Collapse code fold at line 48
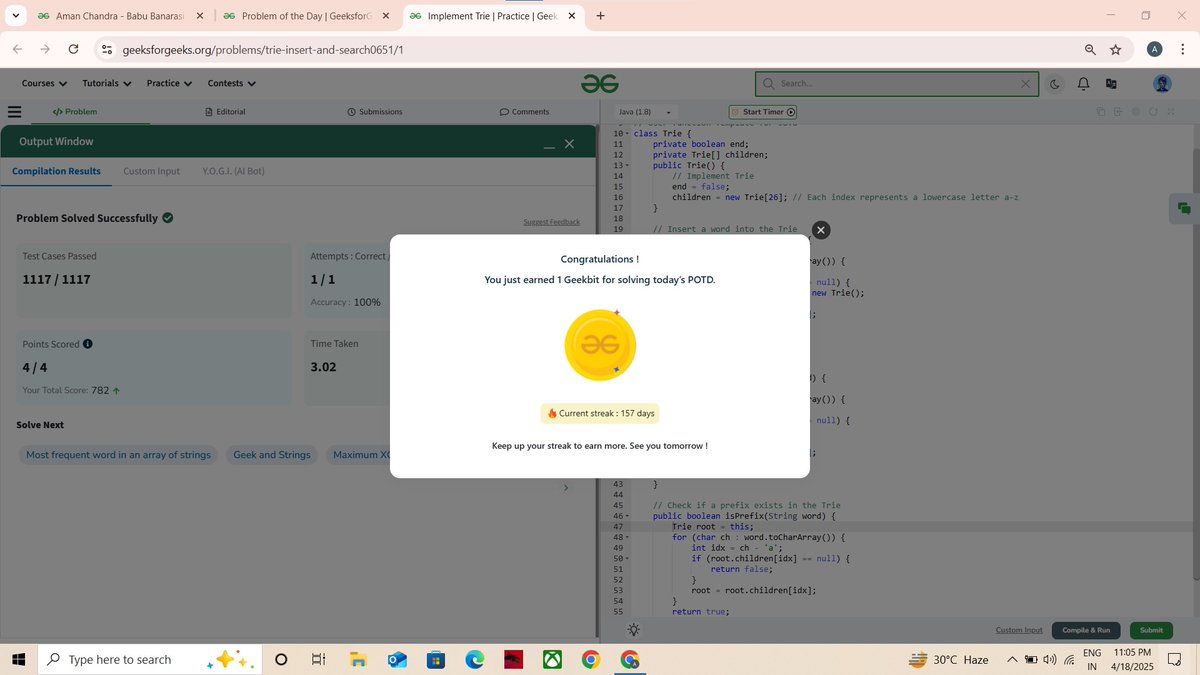Screen dimensions: 1200x675 coord(627,537)
